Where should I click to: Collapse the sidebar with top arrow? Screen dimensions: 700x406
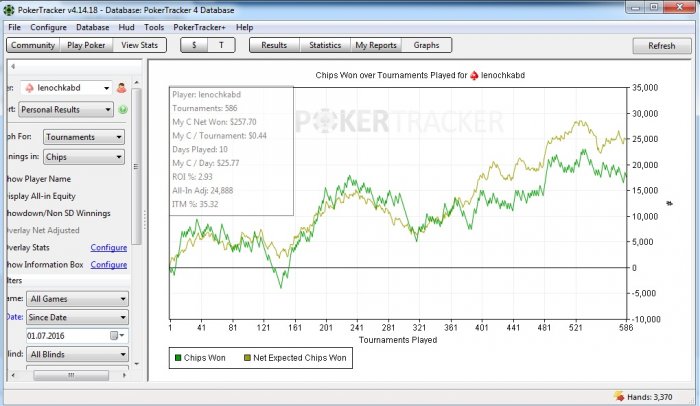click(x=13, y=67)
